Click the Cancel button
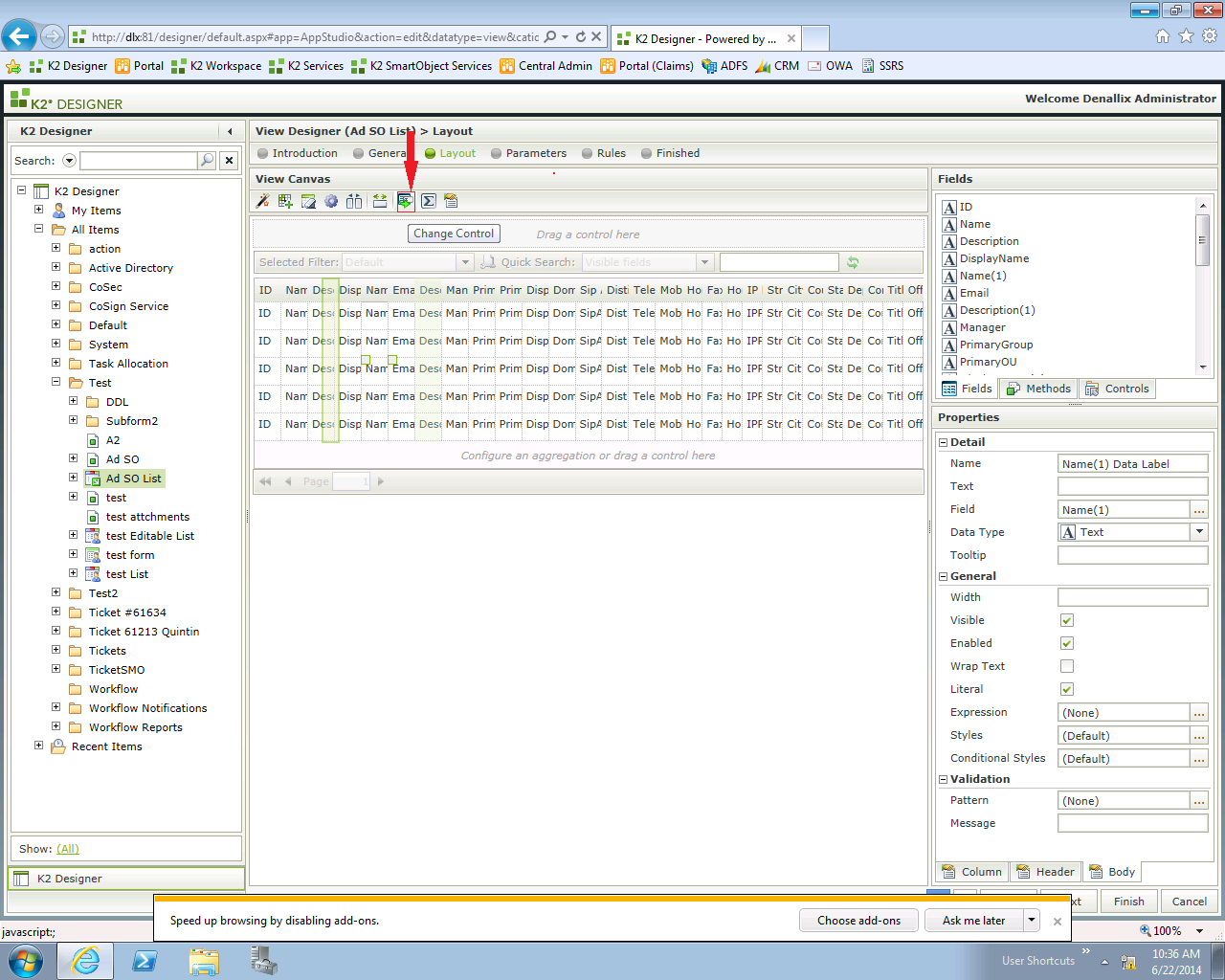The width and height of the screenshot is (1225, 980). click(1190, 902)
